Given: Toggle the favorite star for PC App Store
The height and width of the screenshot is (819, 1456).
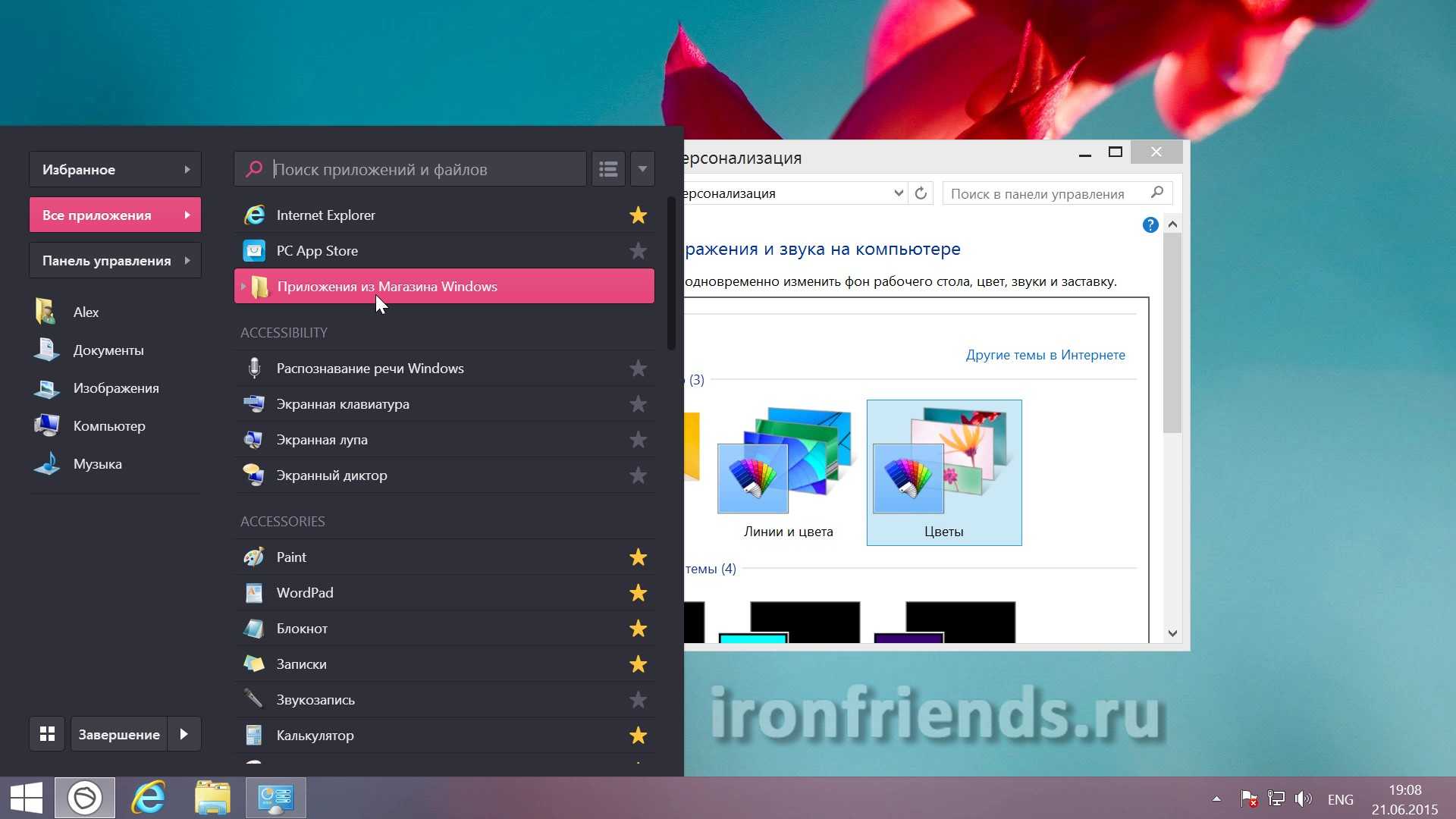Looking at the screenshot, I should pyautogui.click(x=639, y=251).
